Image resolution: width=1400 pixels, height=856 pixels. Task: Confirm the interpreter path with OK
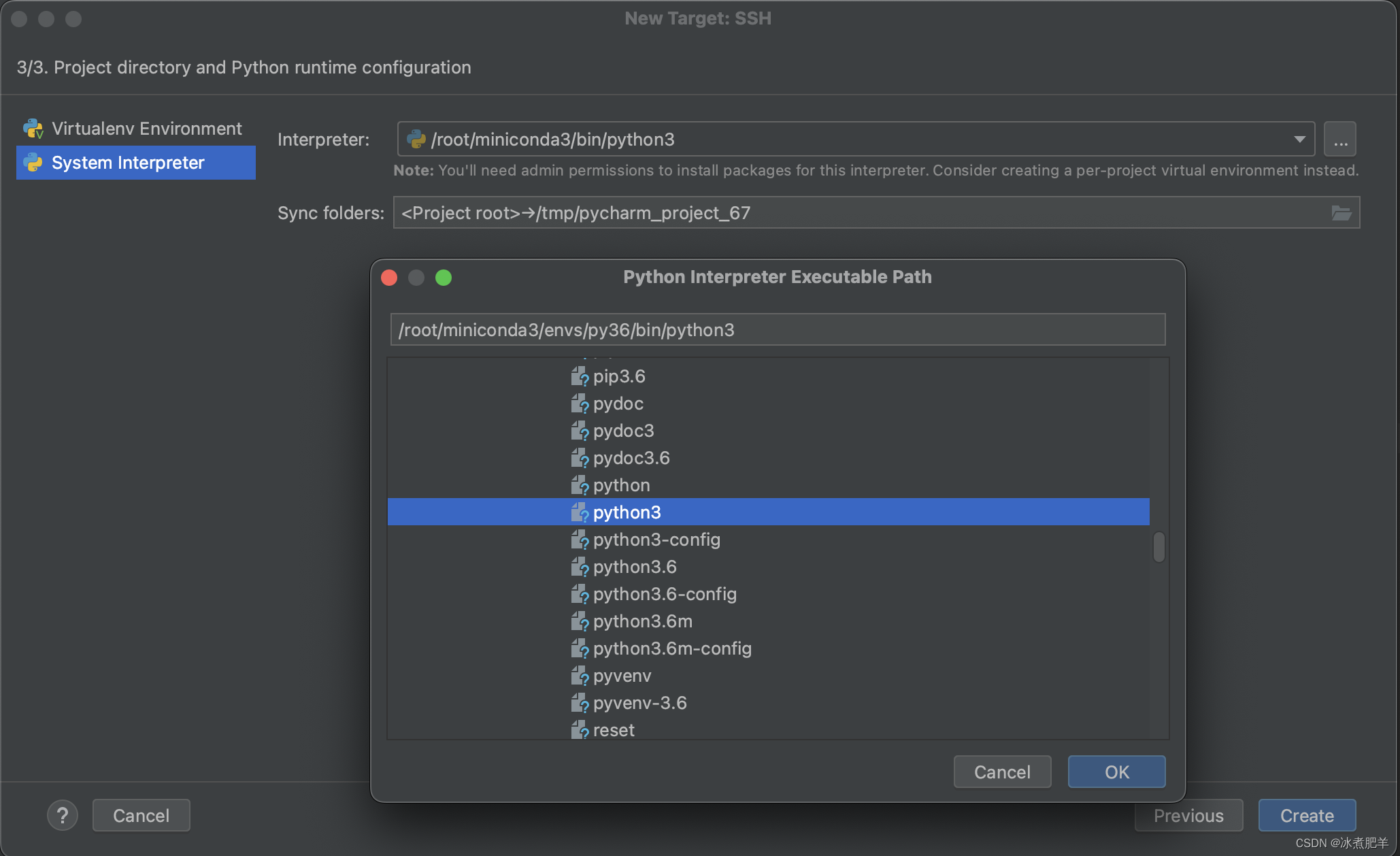click(1116, 772)
